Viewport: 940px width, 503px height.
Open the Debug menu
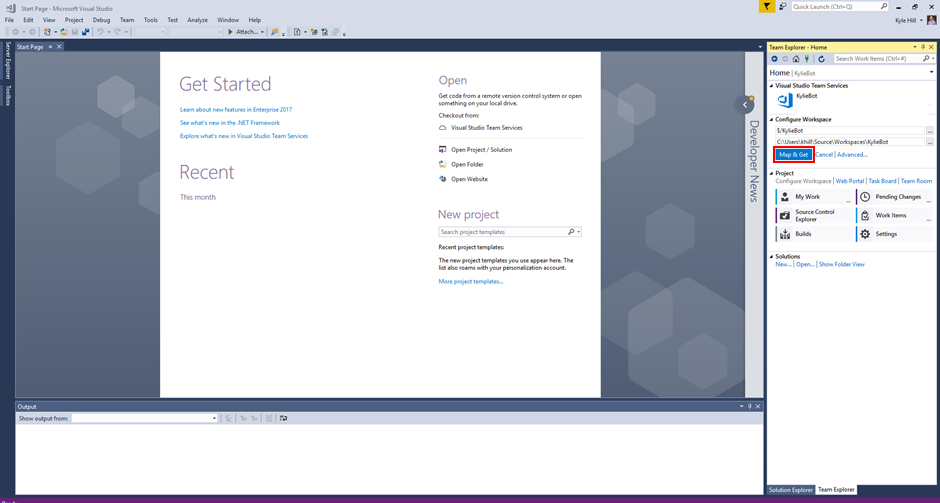pyautogui.click(x=101, y=20)
